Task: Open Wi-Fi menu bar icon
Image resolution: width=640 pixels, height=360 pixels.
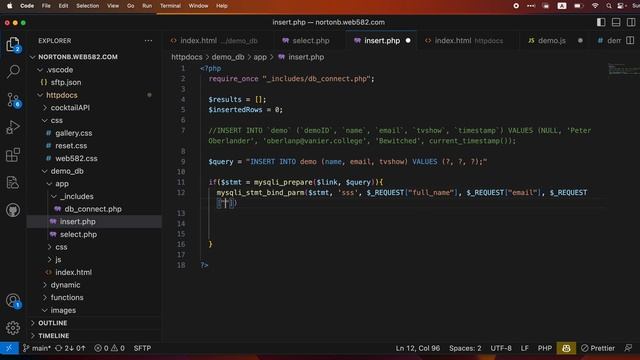Action: click(x=595, y=6)
